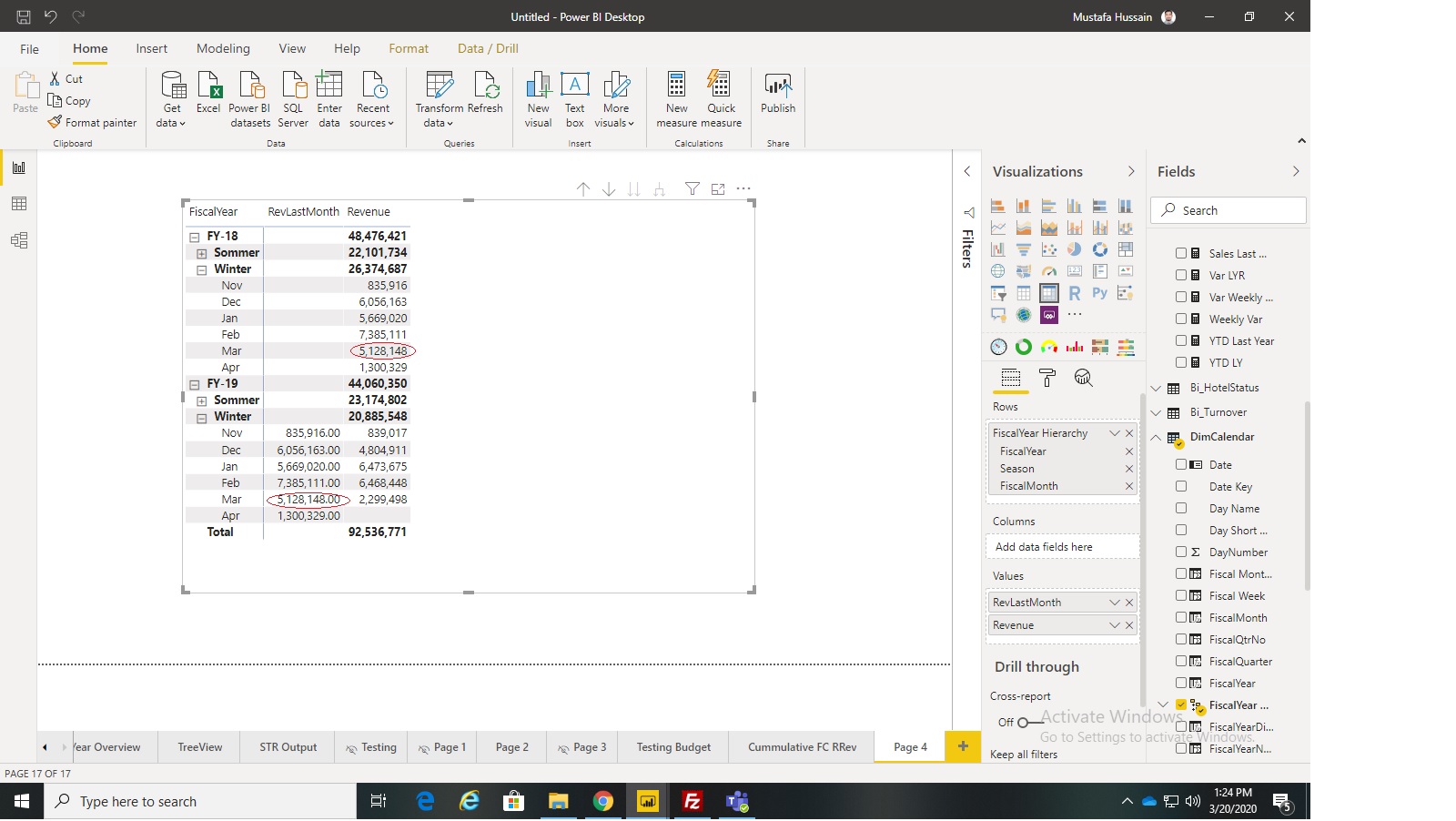Uncheck the FiscalYear Hierarchy field
The height and width of the screenshot is (821, 1456).
click(x=1181, y=704)
